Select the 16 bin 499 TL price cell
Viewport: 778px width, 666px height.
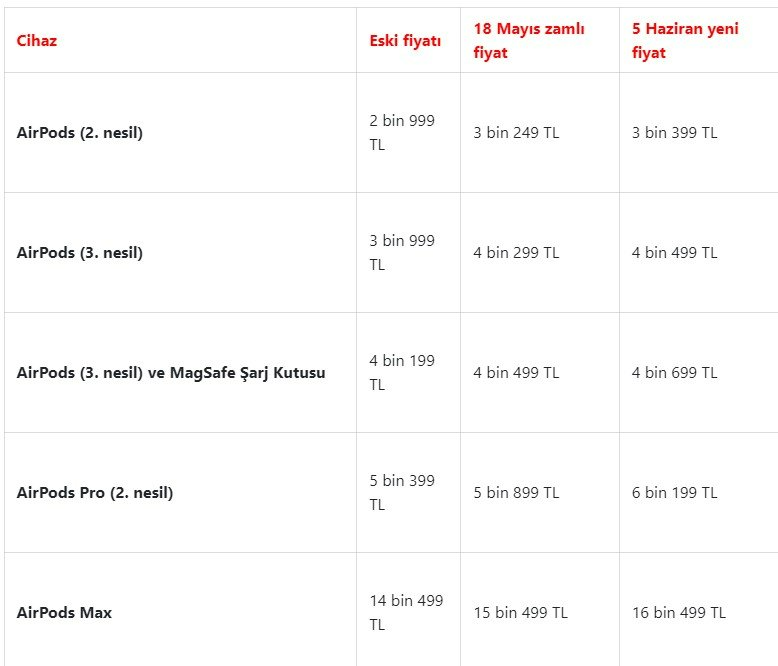[679, 613]
